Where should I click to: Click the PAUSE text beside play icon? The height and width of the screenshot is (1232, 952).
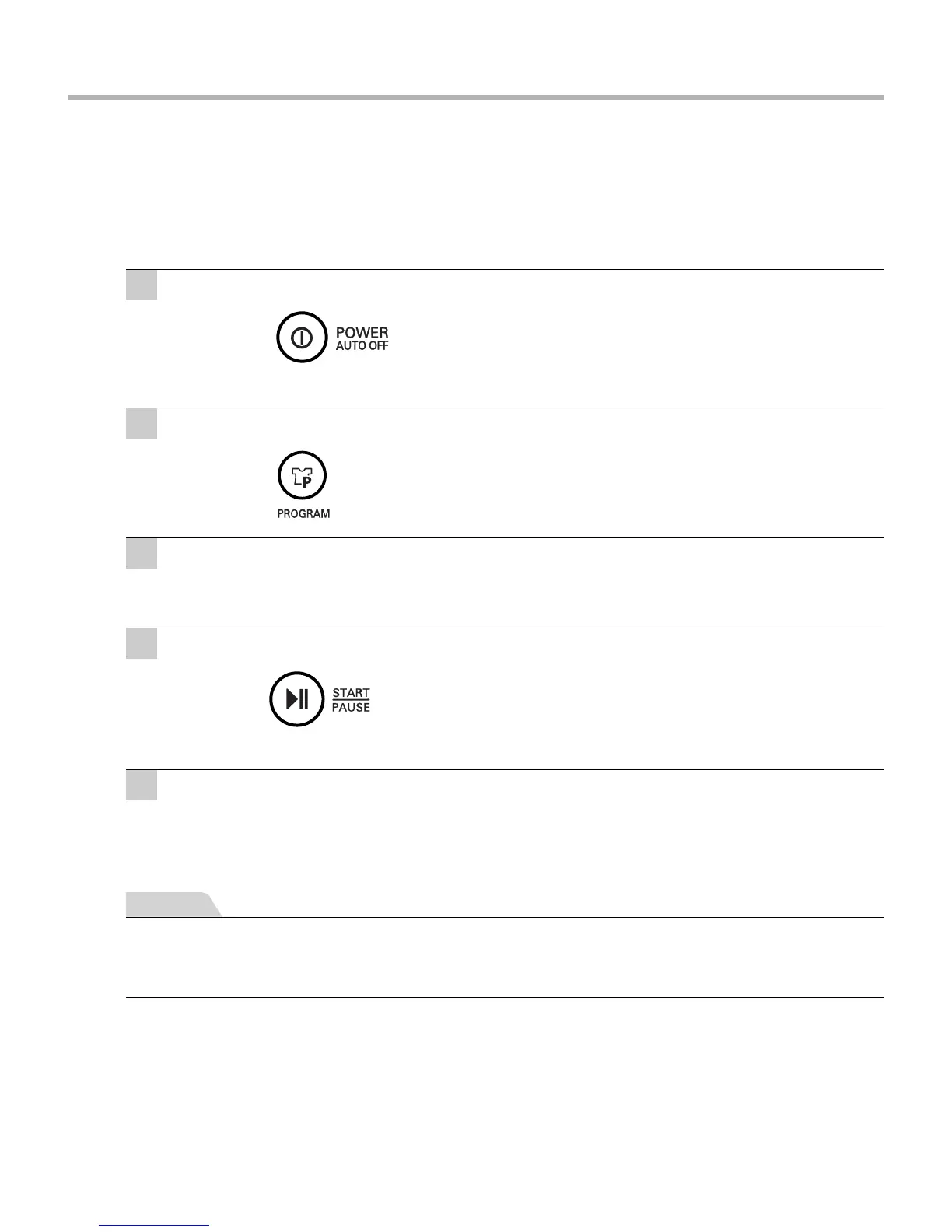point(351,707)
